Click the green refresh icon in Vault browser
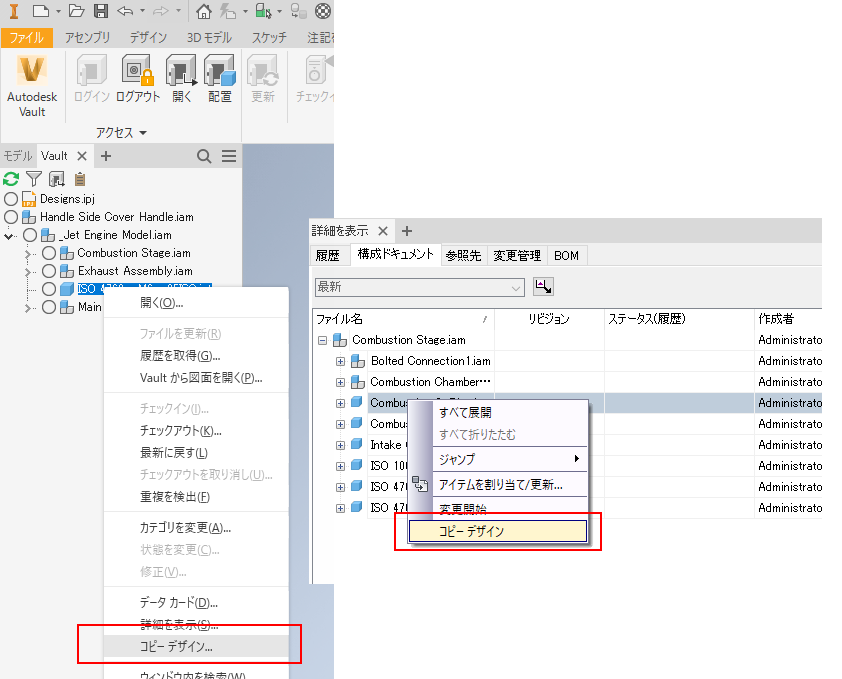Image resolution: width=842 pixels, height=679 pixels. click(x=11, y=178)
